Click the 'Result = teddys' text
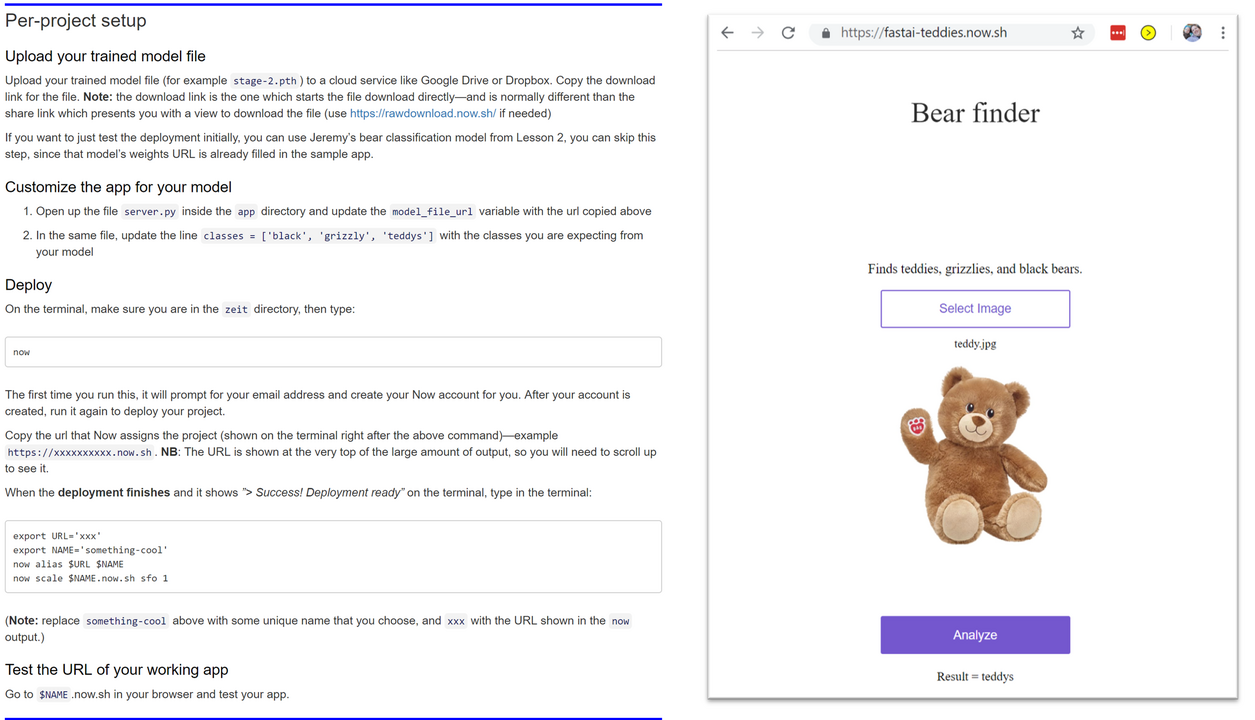This screenshot has width=1255, height=720. click(x=974, y=677)
